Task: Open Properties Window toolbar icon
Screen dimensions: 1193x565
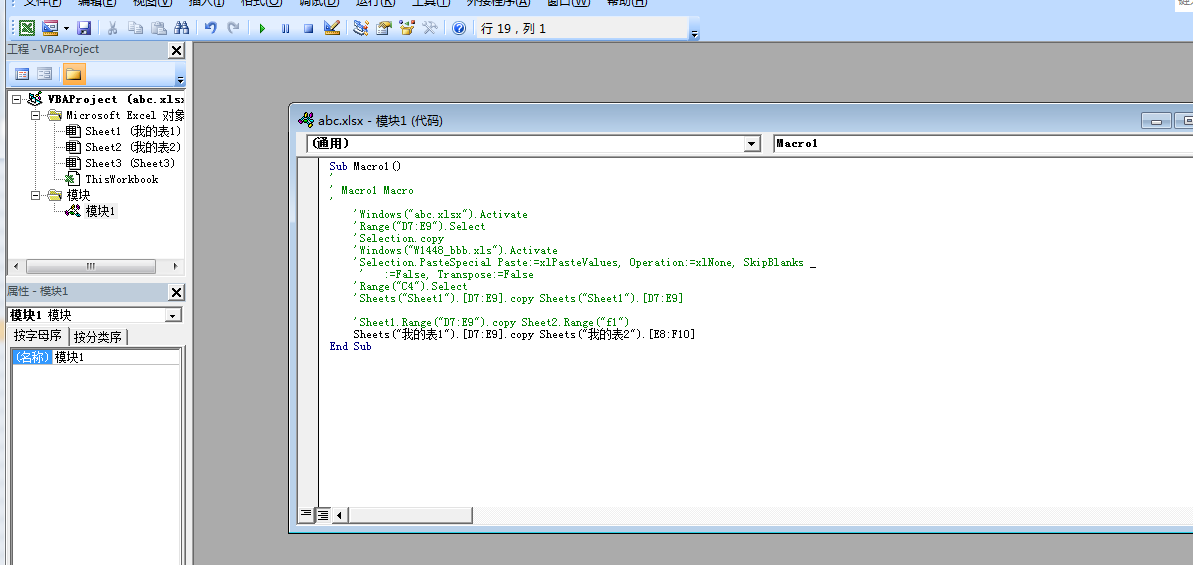Action: click(x=383, y=28)
